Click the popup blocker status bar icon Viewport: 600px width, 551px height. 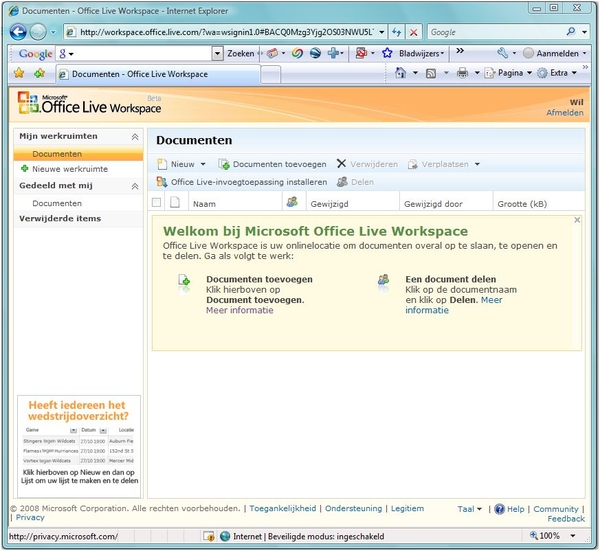209,536
